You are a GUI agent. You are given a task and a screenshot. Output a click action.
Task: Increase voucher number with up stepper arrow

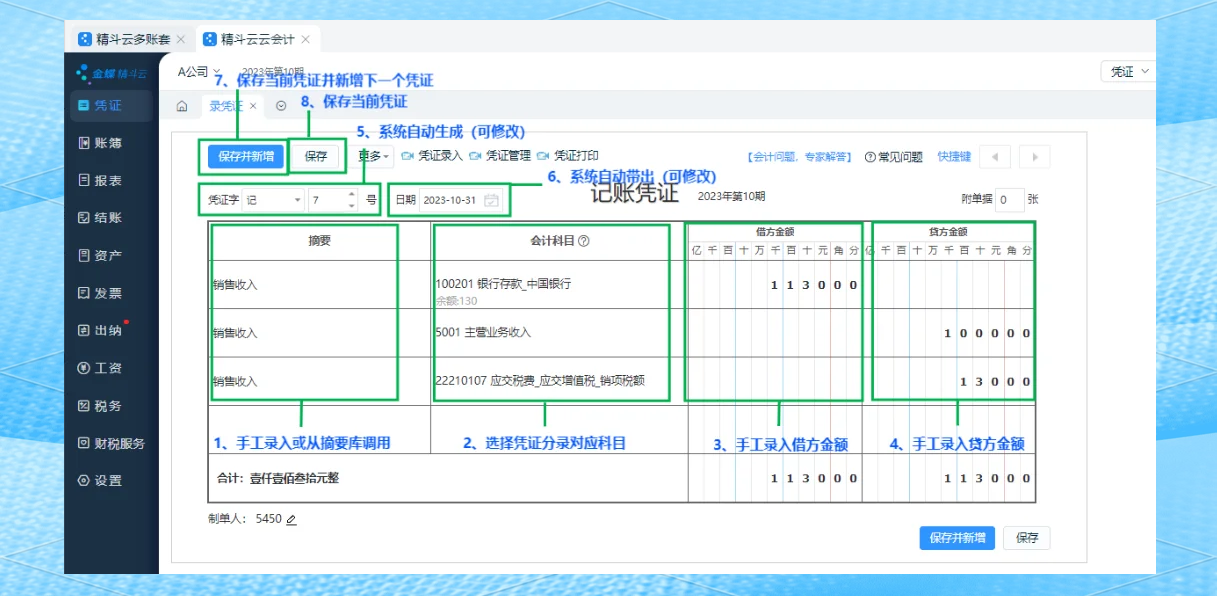point(351,192)
